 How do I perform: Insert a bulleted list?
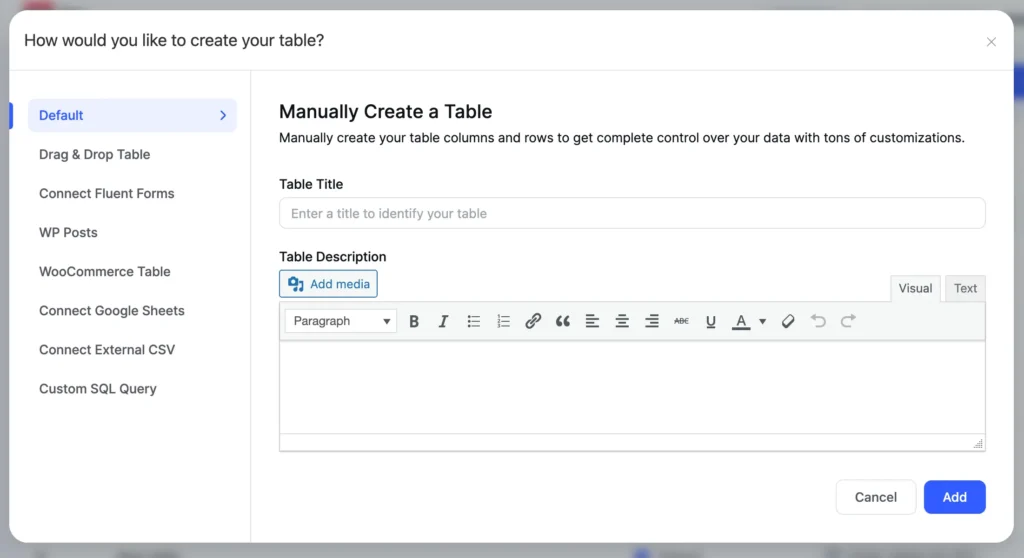coord(473,321)
